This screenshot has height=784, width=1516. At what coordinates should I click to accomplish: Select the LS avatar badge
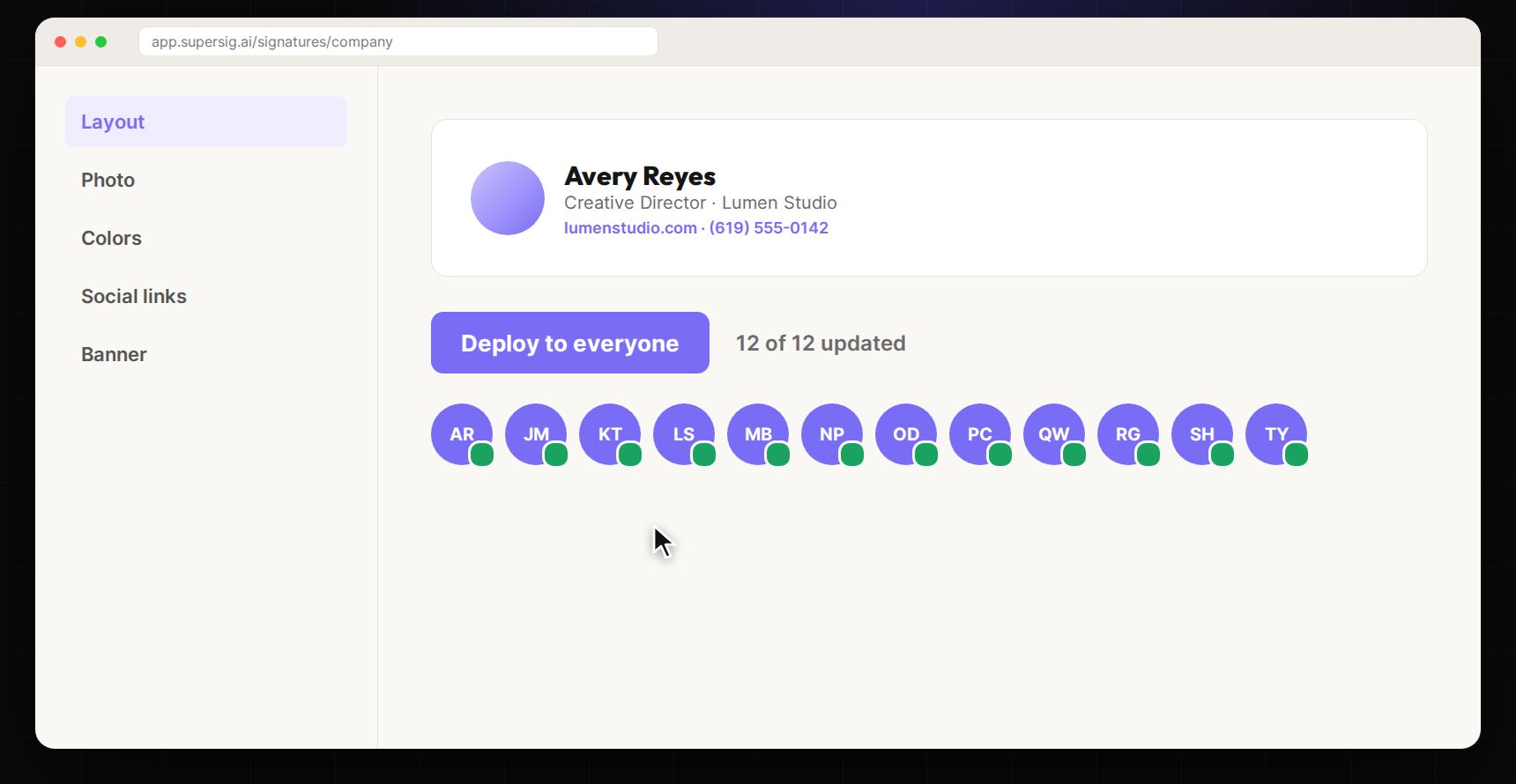684,434
